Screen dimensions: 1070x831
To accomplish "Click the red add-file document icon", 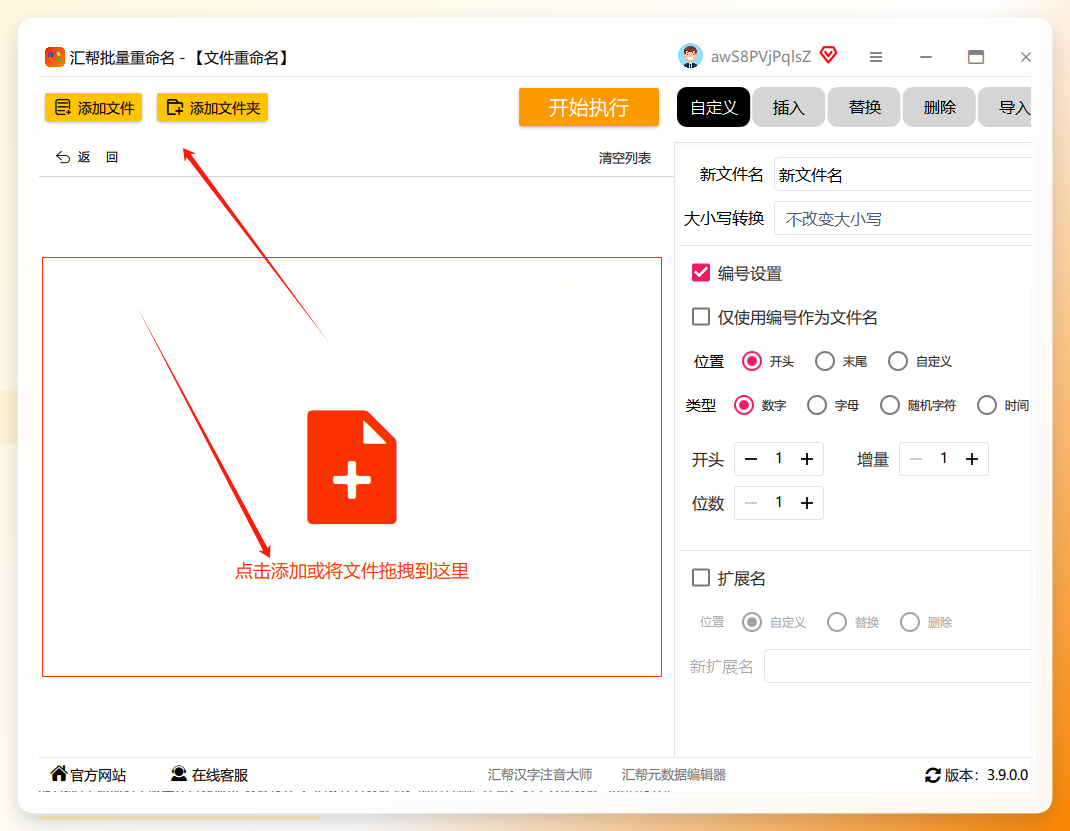I will [x=351, y=467].
